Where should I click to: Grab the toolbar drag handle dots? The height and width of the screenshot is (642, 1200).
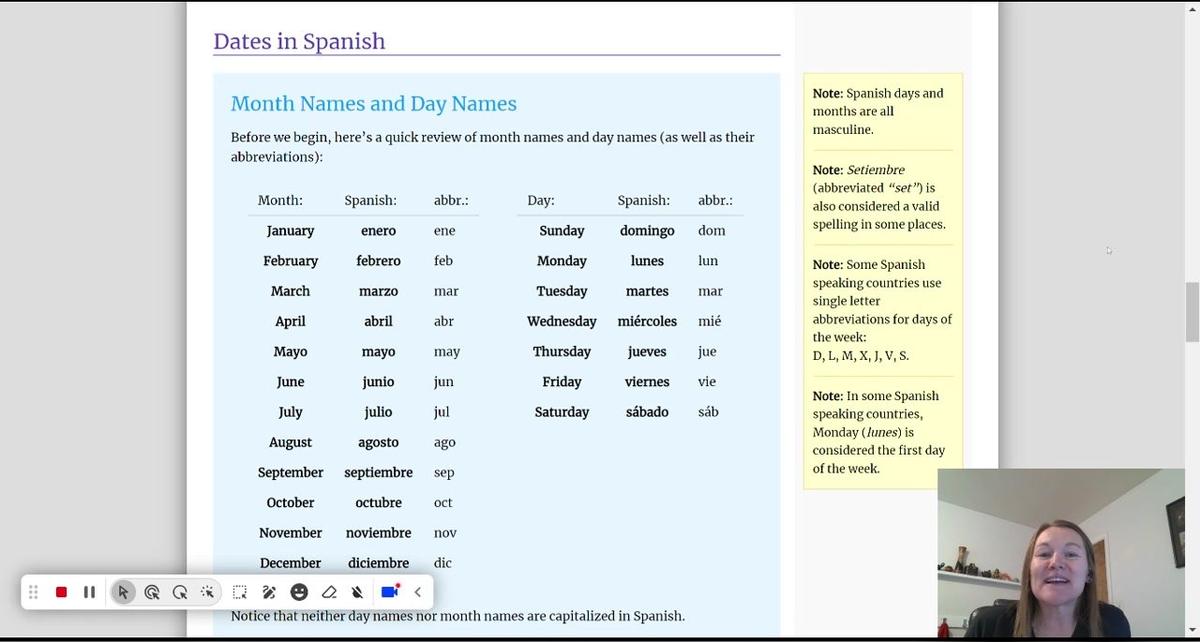point(33,592)
